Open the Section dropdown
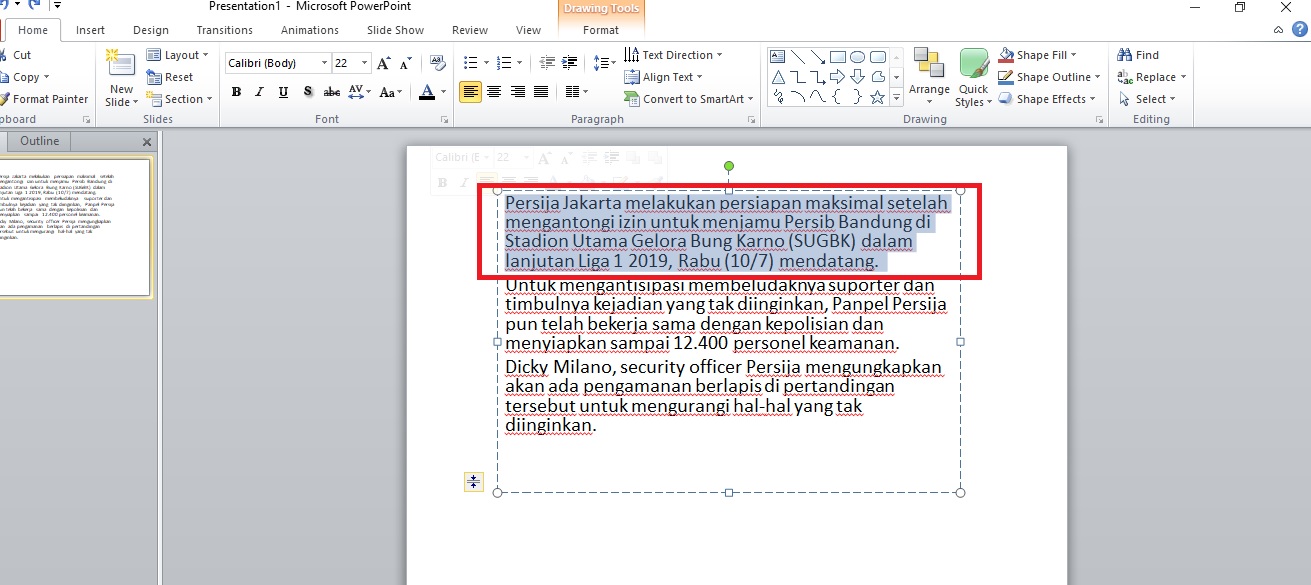 click(180, 99)
